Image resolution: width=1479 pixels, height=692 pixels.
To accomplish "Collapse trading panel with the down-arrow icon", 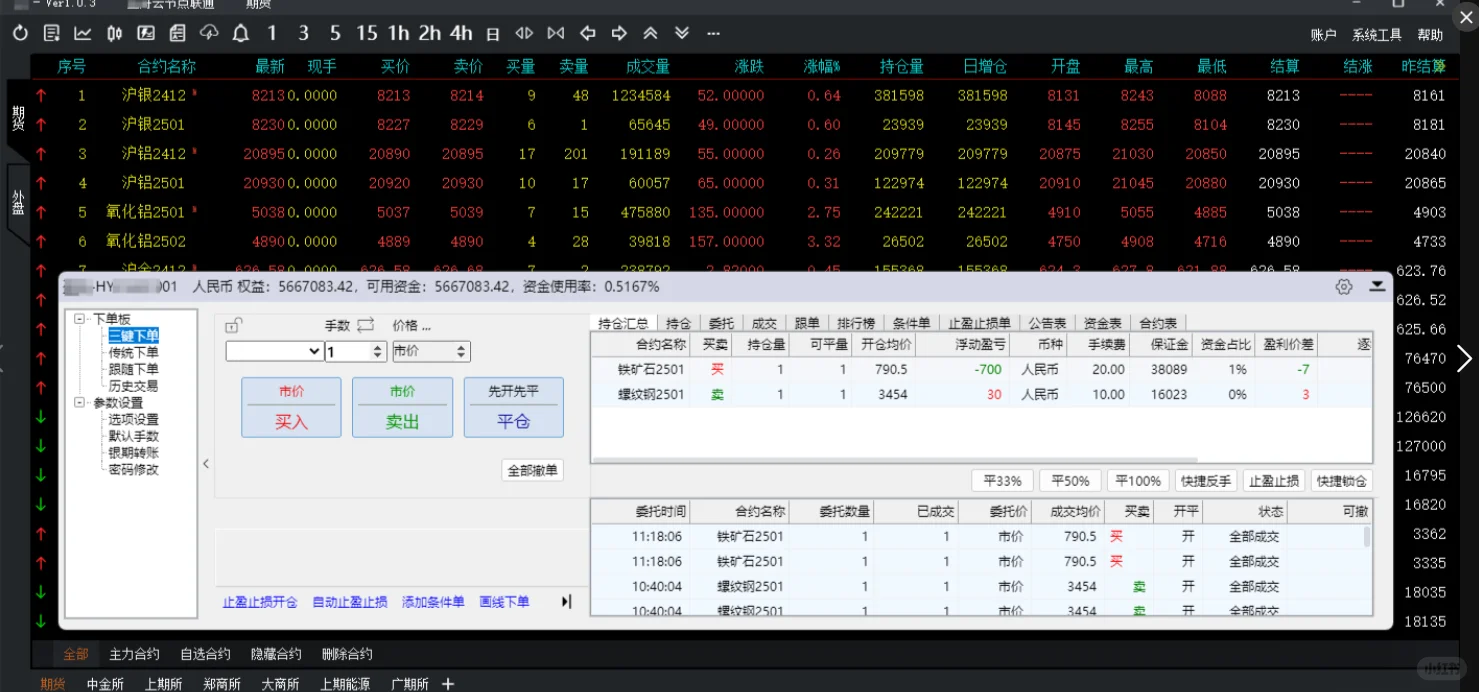I will pyautogui.click(x=1377, y=286).
